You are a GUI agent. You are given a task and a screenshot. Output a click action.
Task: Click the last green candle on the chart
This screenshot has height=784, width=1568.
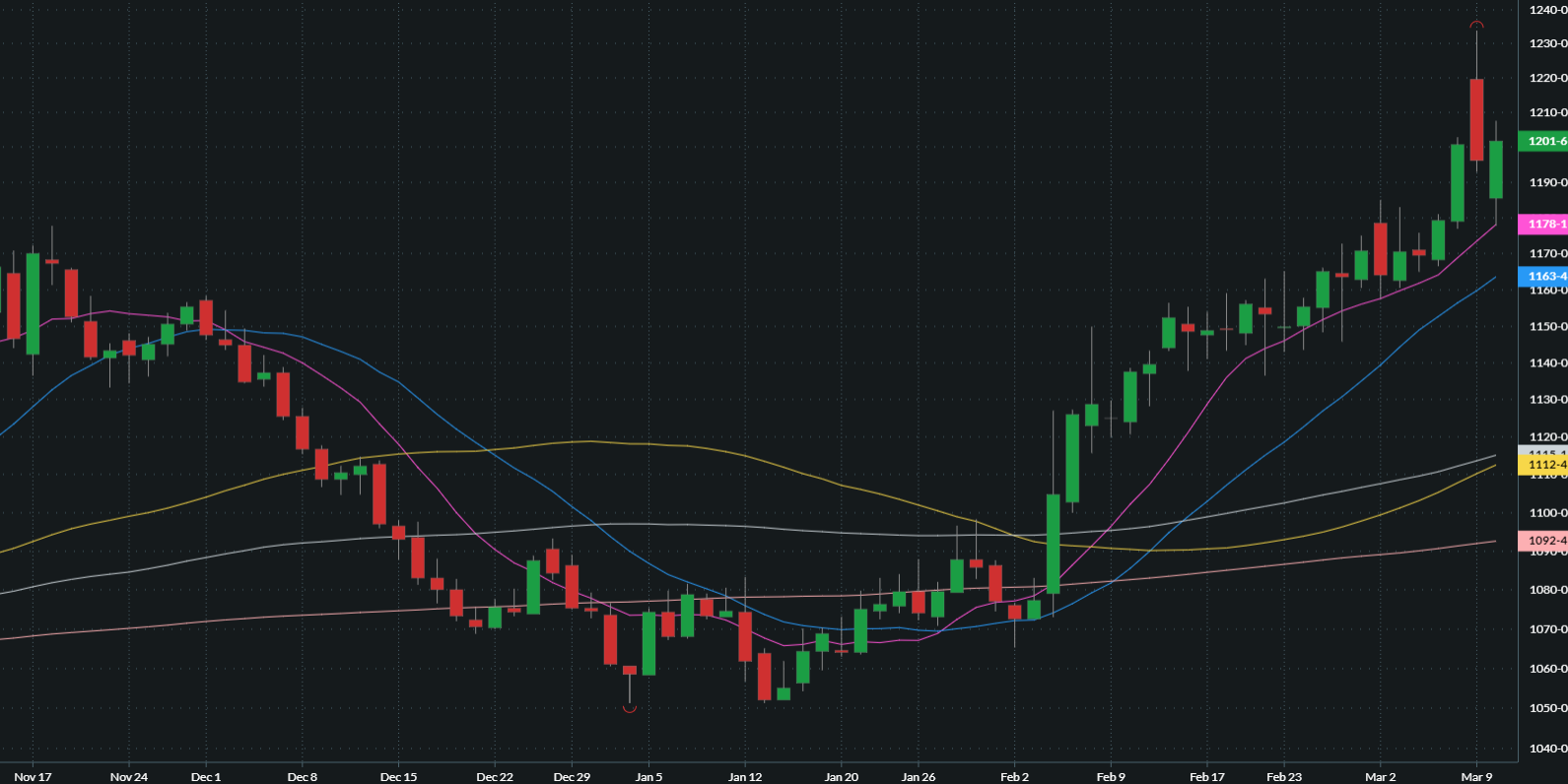coord(1495,169)
